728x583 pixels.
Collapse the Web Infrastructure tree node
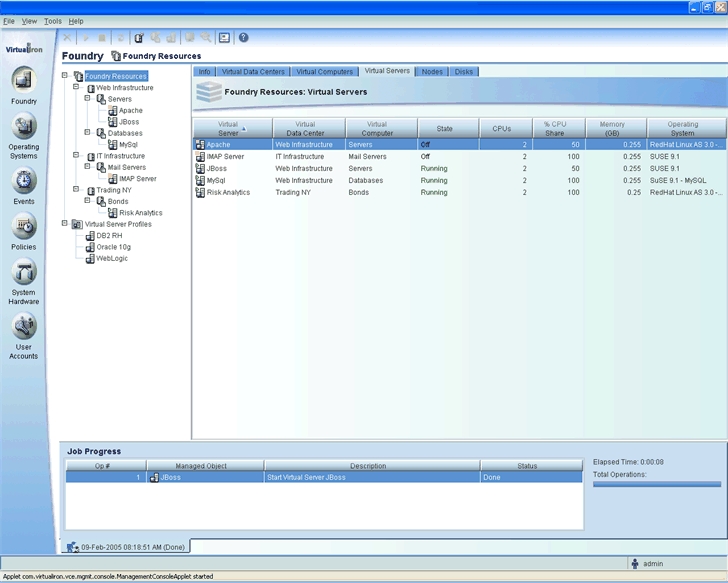(x=77, y=88)
